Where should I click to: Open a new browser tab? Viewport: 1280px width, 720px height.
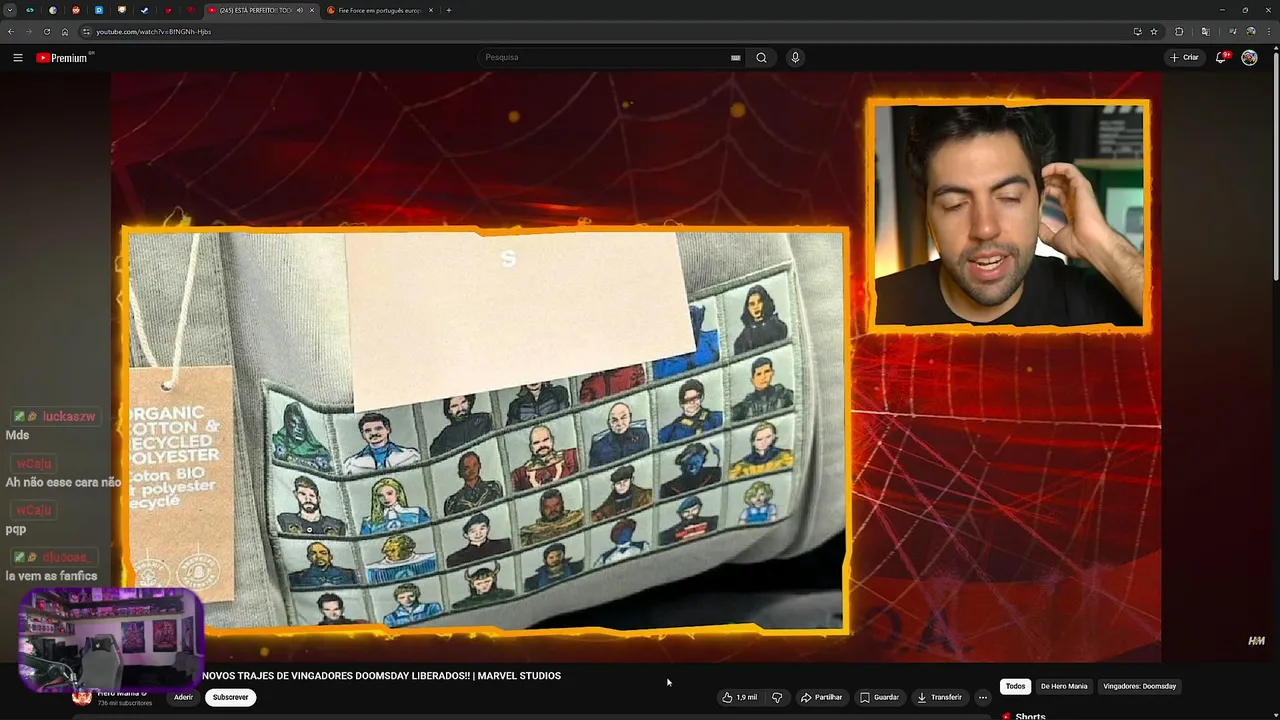pyautogui.click(x=449, y=10)
